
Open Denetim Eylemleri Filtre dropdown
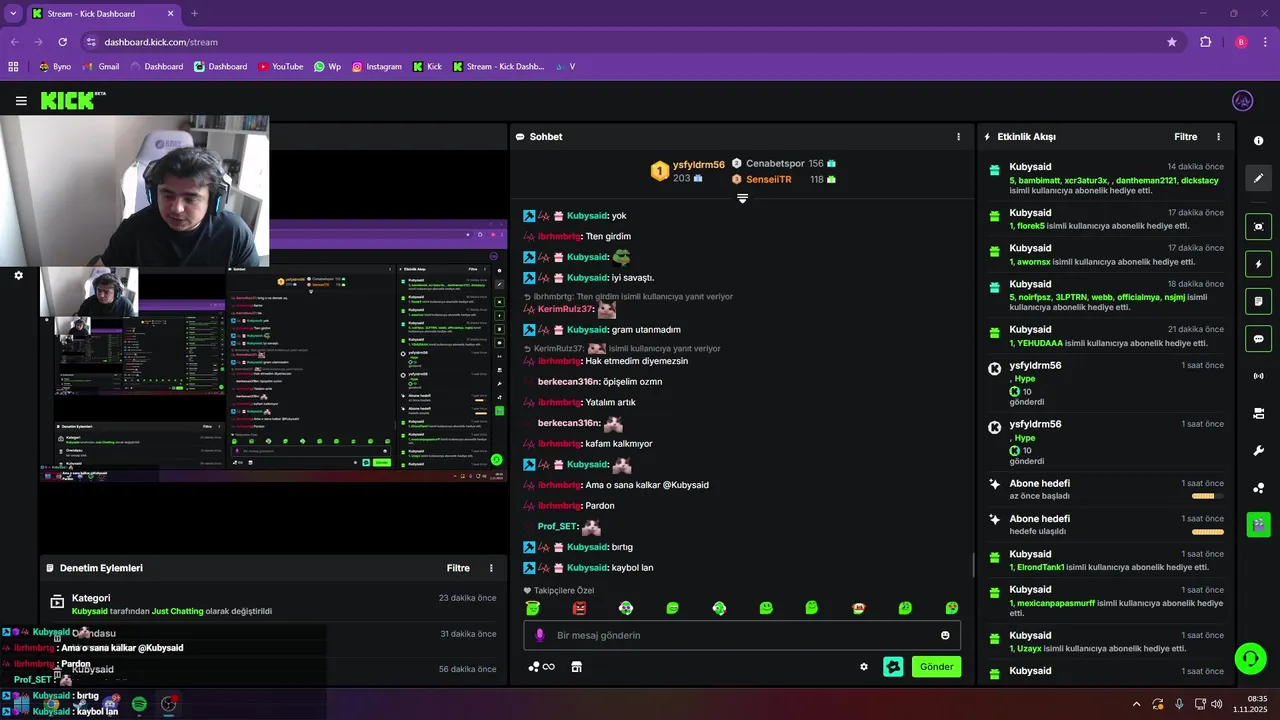pos(458,568)
